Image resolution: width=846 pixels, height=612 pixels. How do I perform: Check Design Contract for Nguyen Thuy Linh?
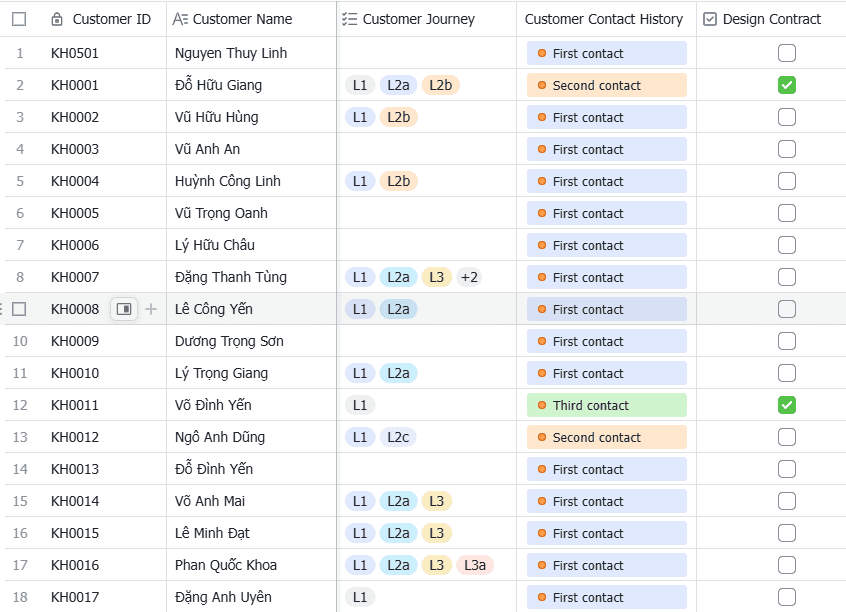click(787, 53)
